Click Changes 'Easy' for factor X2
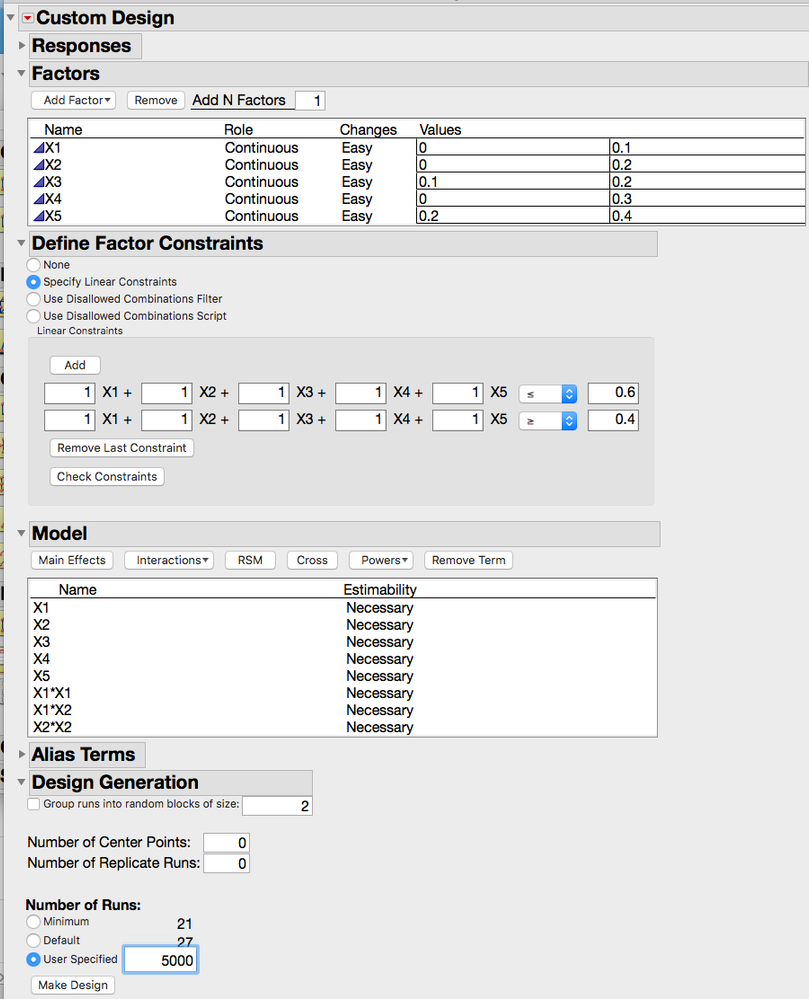The width and height of the screenshot is (809, 999). (x=357, y=165)
